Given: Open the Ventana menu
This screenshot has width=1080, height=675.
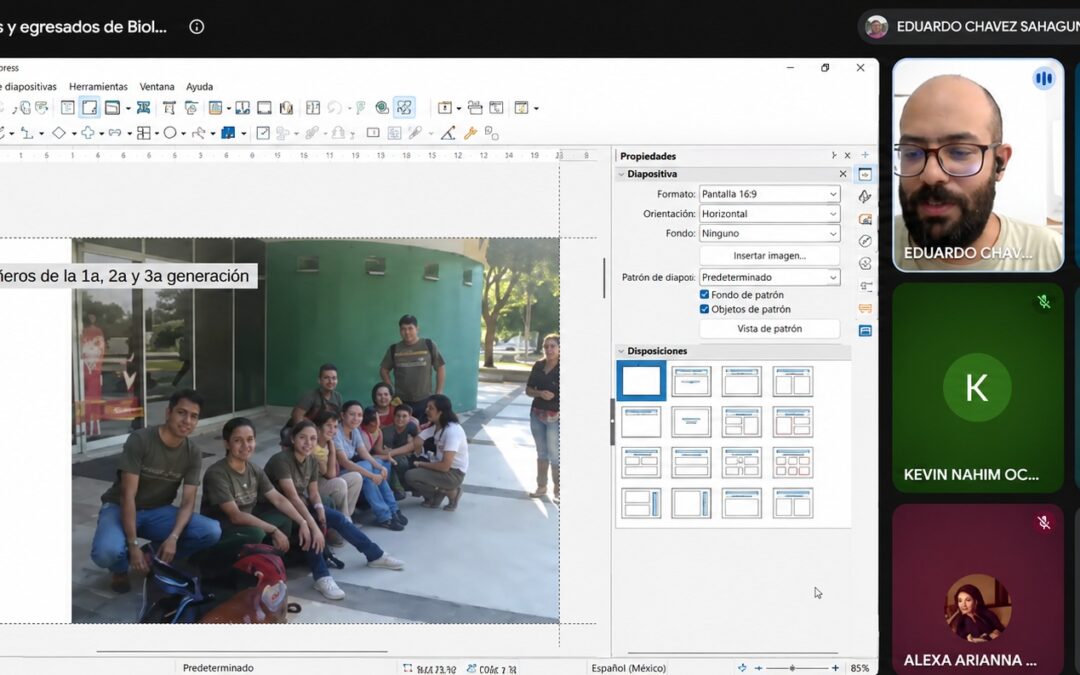Looking at the screenshot, I should (x=156, y=87).
